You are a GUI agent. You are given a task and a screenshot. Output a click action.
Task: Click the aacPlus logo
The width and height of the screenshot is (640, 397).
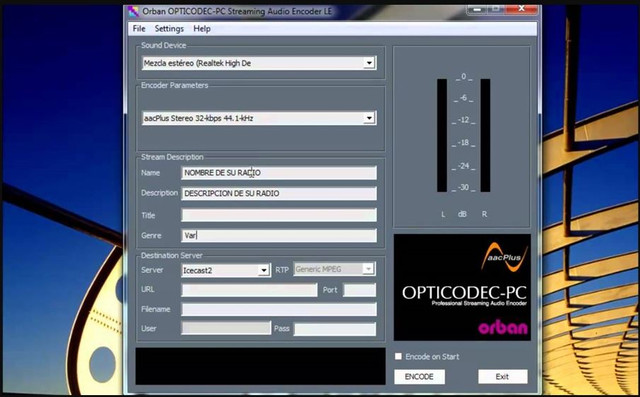(504, 257)
